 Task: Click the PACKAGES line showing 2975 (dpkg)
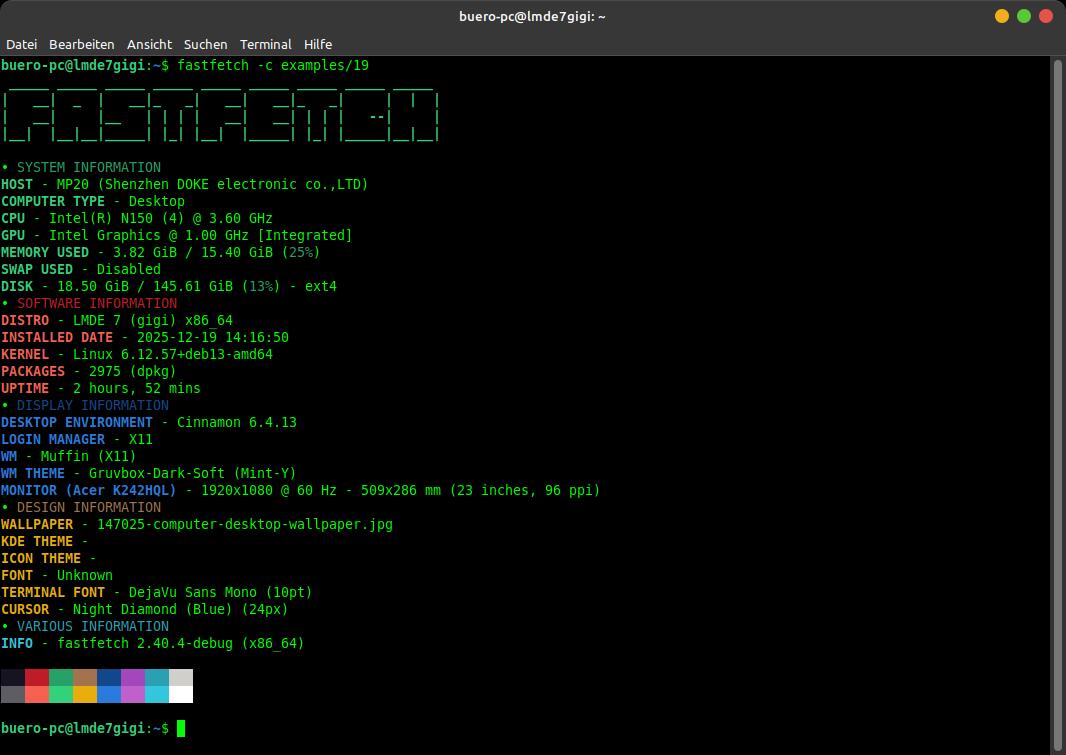(89, 371)
